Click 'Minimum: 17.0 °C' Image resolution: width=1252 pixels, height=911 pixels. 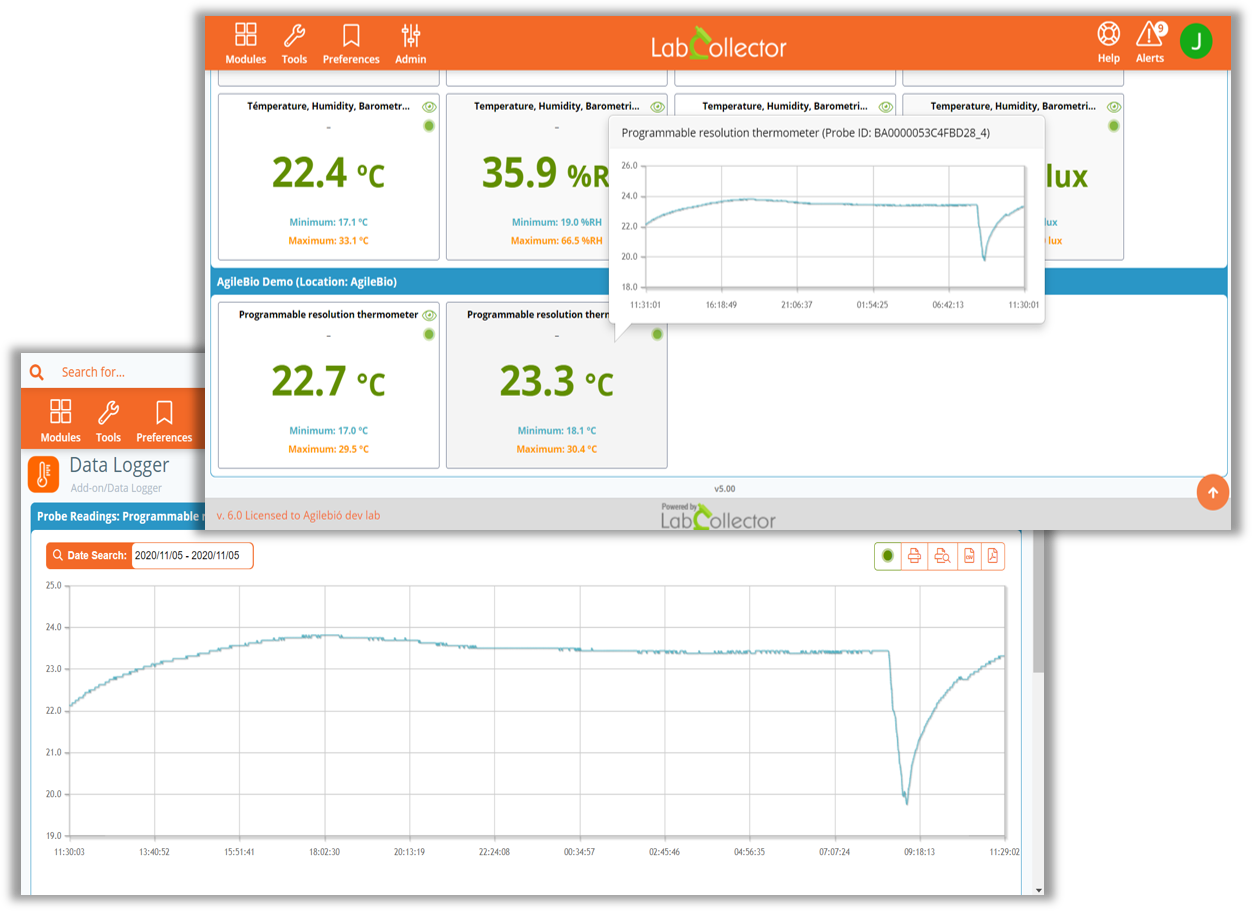click(x=328, y=430)
